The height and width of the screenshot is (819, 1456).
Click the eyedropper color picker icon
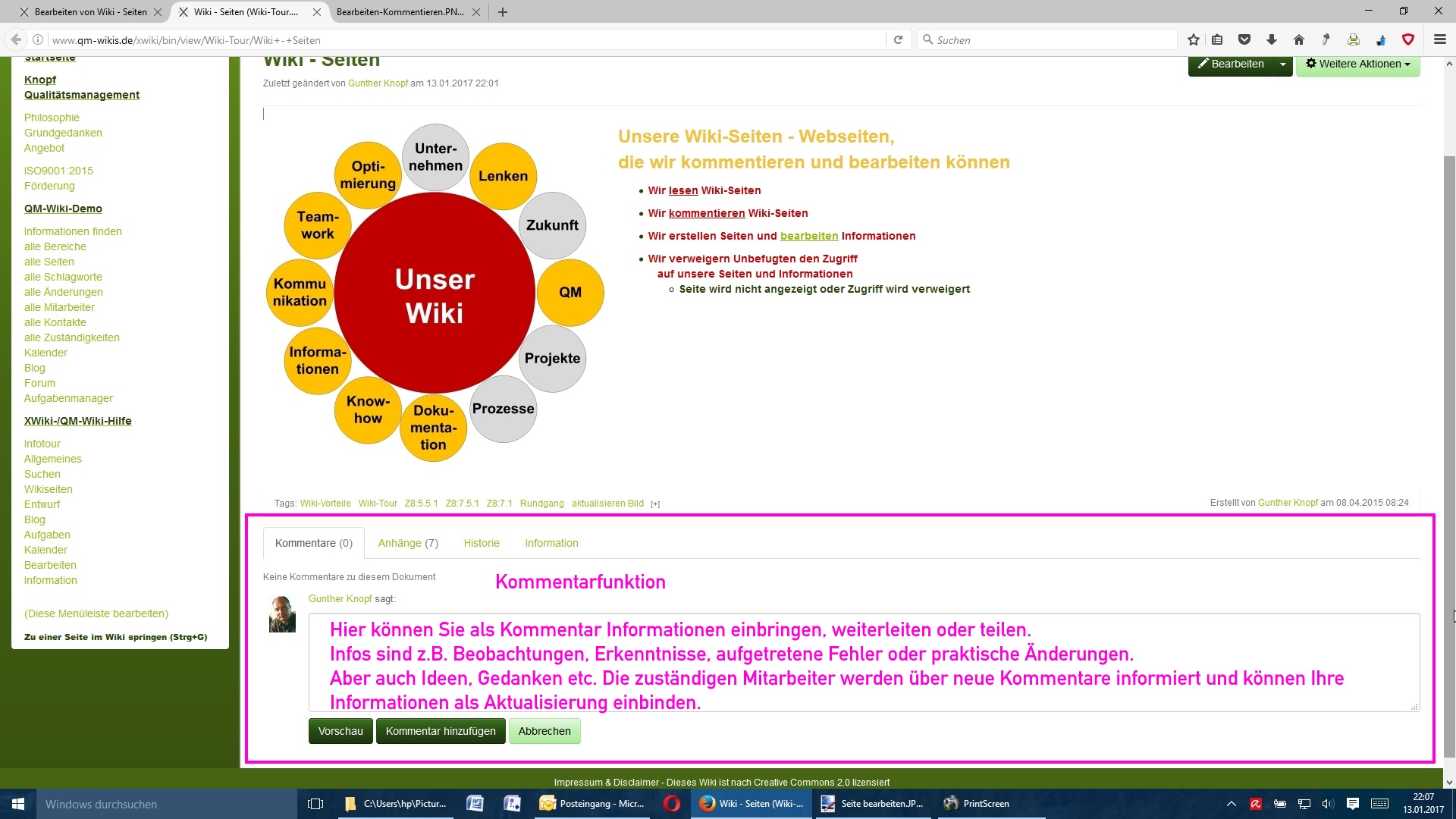[1326, 40]
